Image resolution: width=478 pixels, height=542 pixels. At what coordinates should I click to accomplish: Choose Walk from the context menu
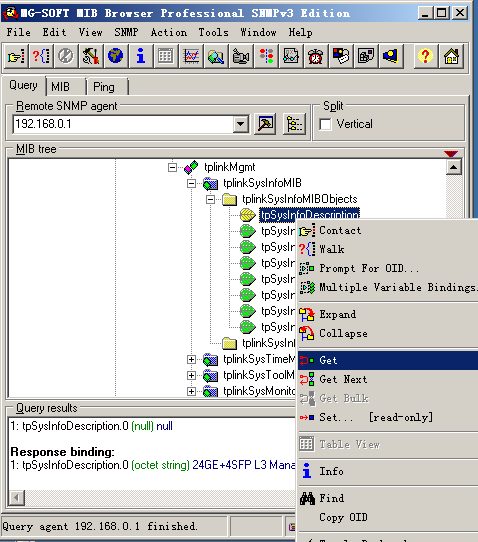pos(388,249)
